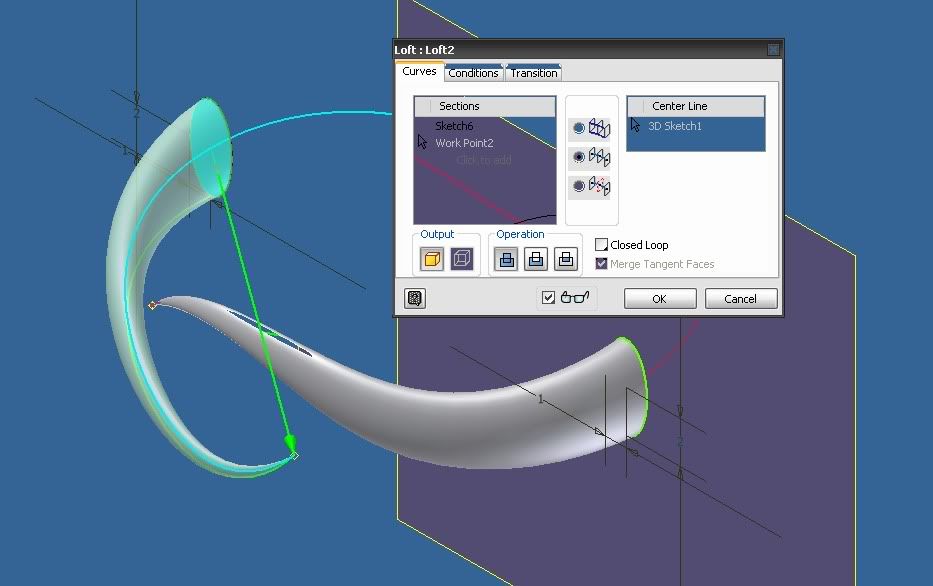Open the Transition tab
Screen dimensions: 933x586
[x=534, y=73]
